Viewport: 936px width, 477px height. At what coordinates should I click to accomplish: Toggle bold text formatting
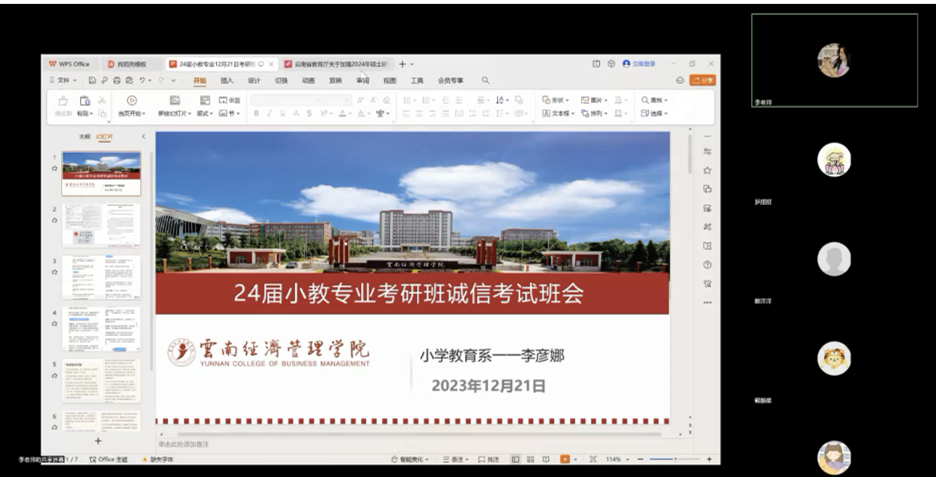click(x=256, y=113)
